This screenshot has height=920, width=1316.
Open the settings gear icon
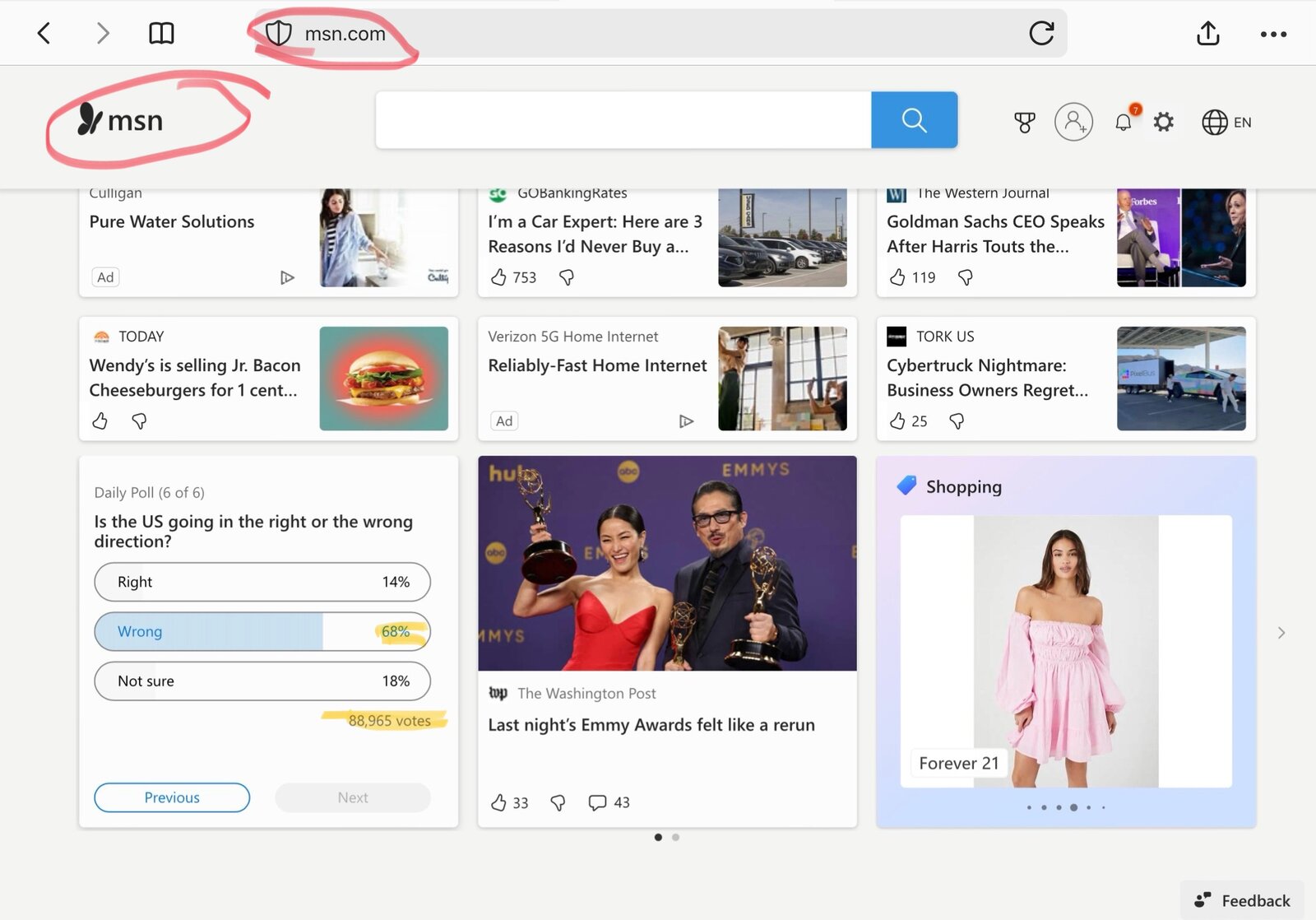click(1163, 123)
